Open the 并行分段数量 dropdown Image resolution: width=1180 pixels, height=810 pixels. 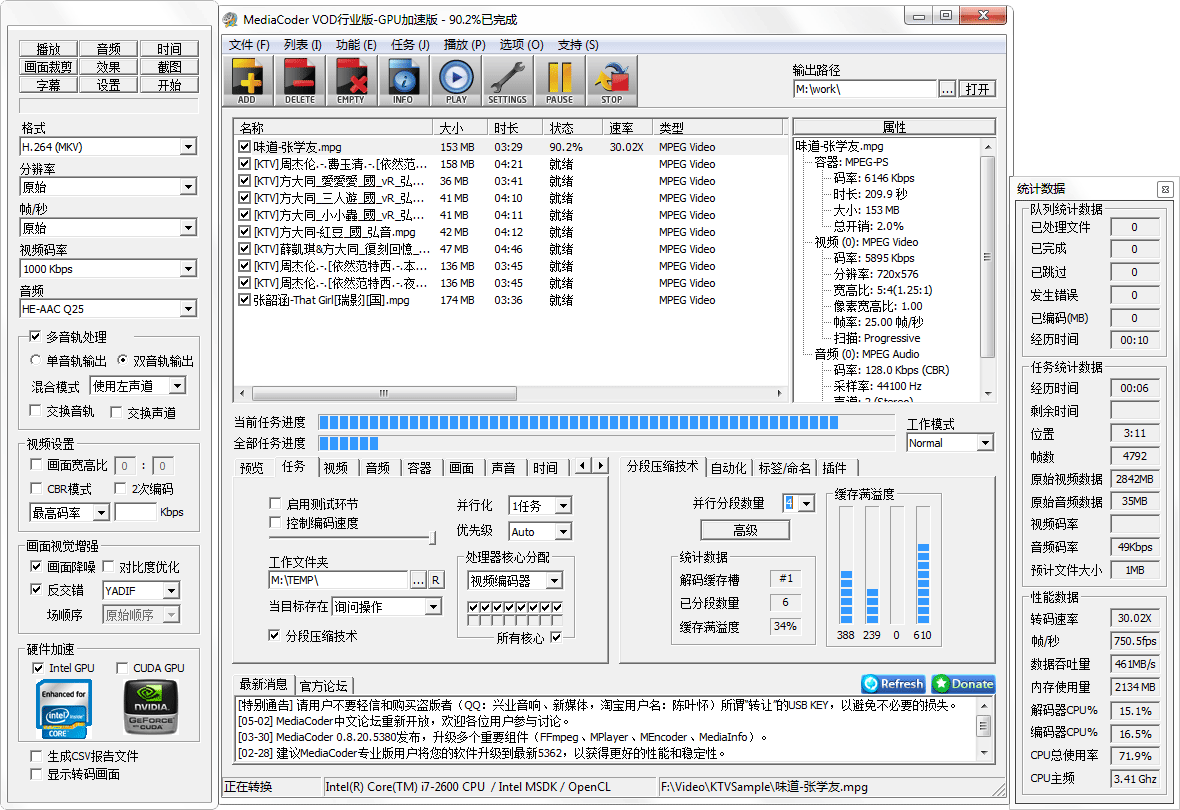click(x=806, y=503)
